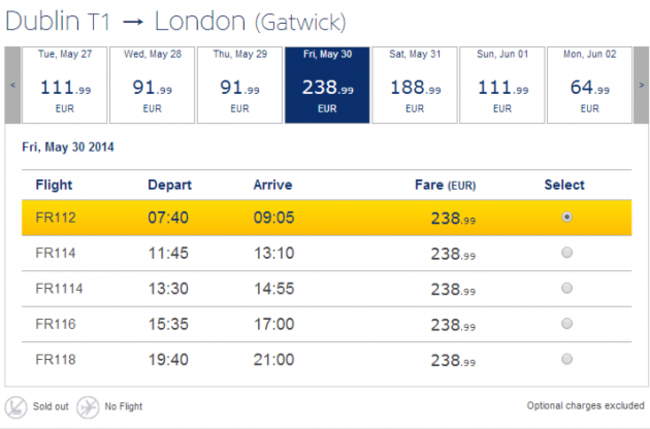650x429 pixels.
Task: Open Sun, Jun 01 date tab
Action: 502,85
